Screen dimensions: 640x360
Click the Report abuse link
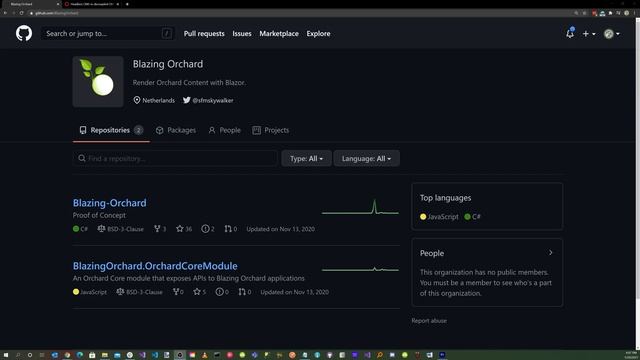pyautogui.click(x=429, y=321)
